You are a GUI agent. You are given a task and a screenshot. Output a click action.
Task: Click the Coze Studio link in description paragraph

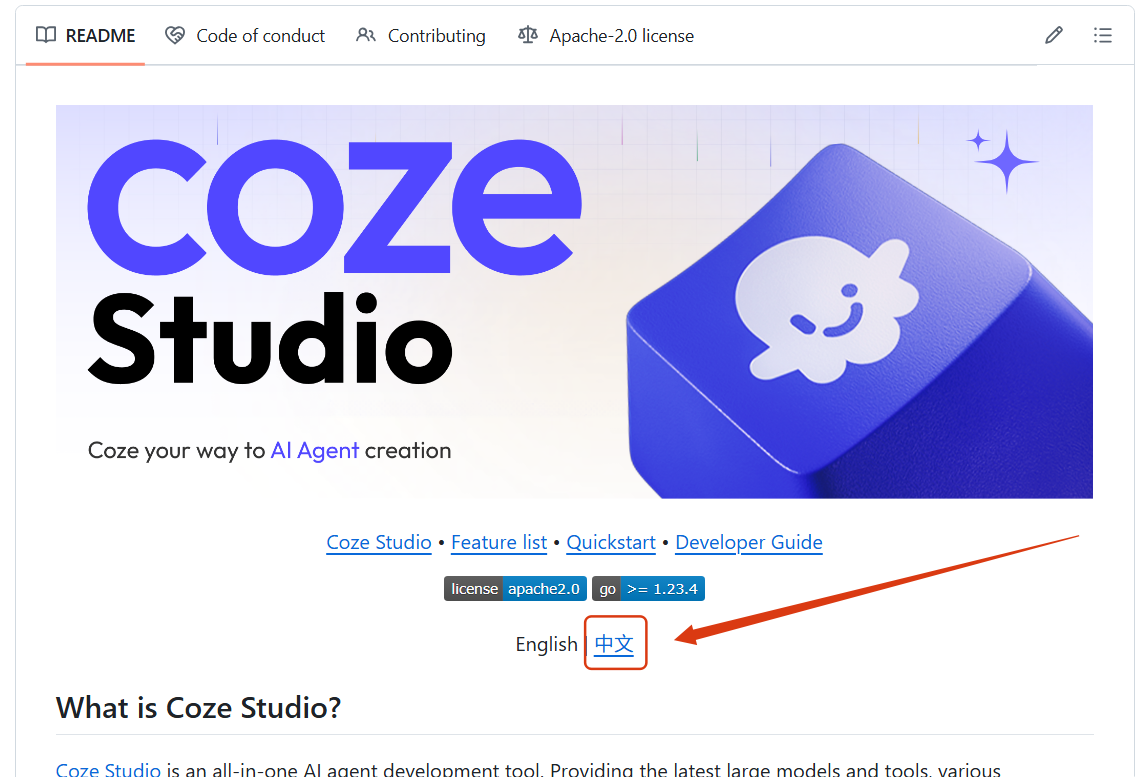(x=108, y=770)
